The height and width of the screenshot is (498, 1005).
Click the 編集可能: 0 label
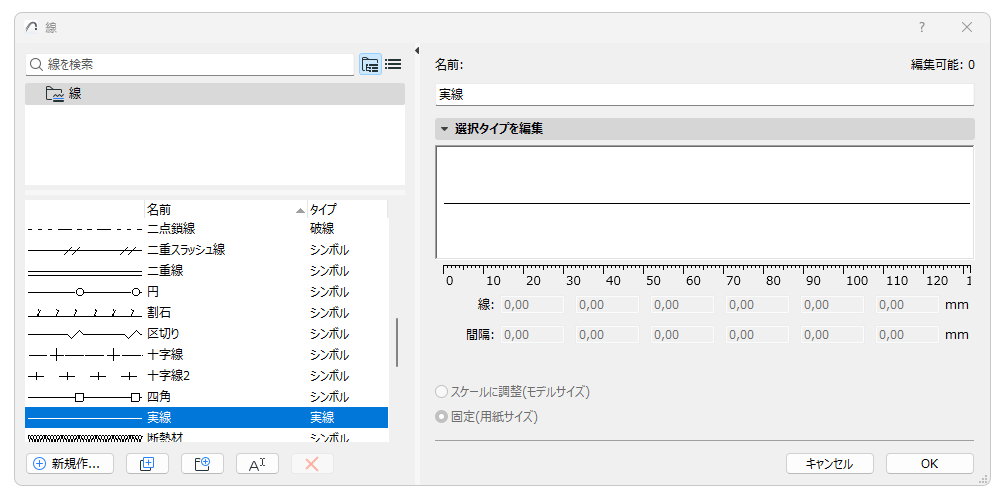point(943,65)
